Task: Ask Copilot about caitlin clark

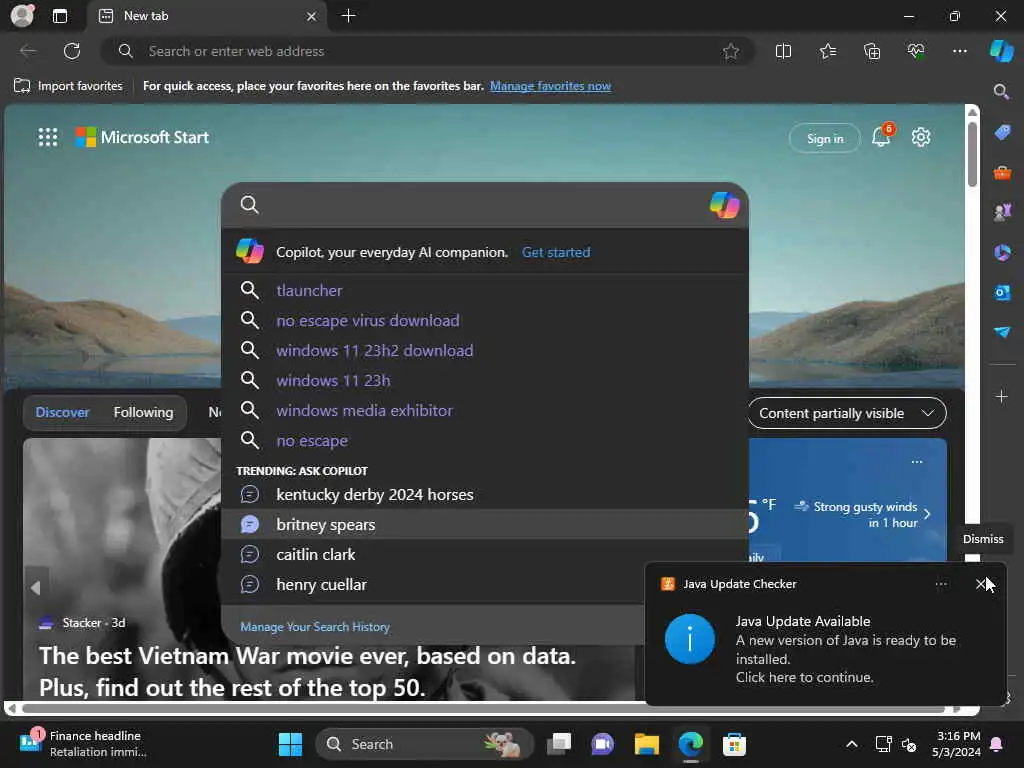Action: [x=485, y=554]
